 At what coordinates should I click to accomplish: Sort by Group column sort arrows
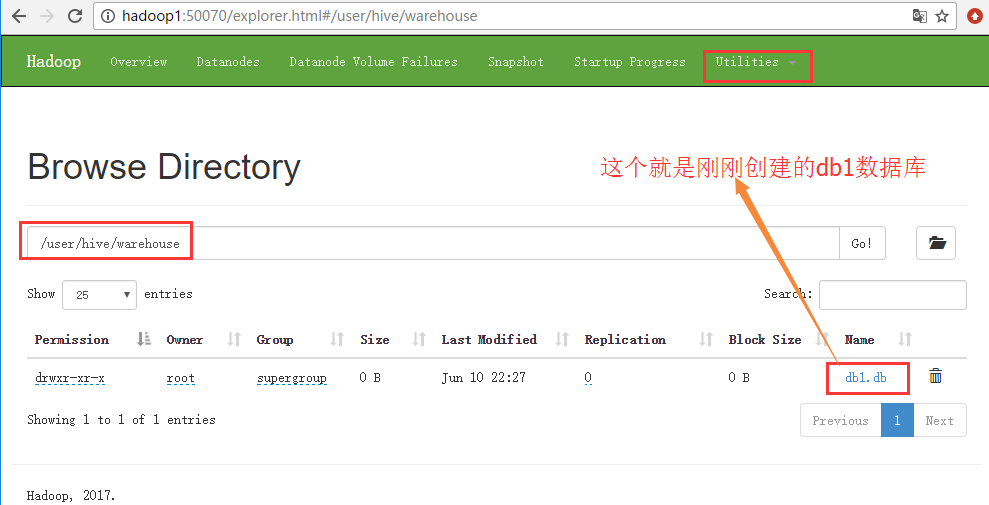point(337,339)
